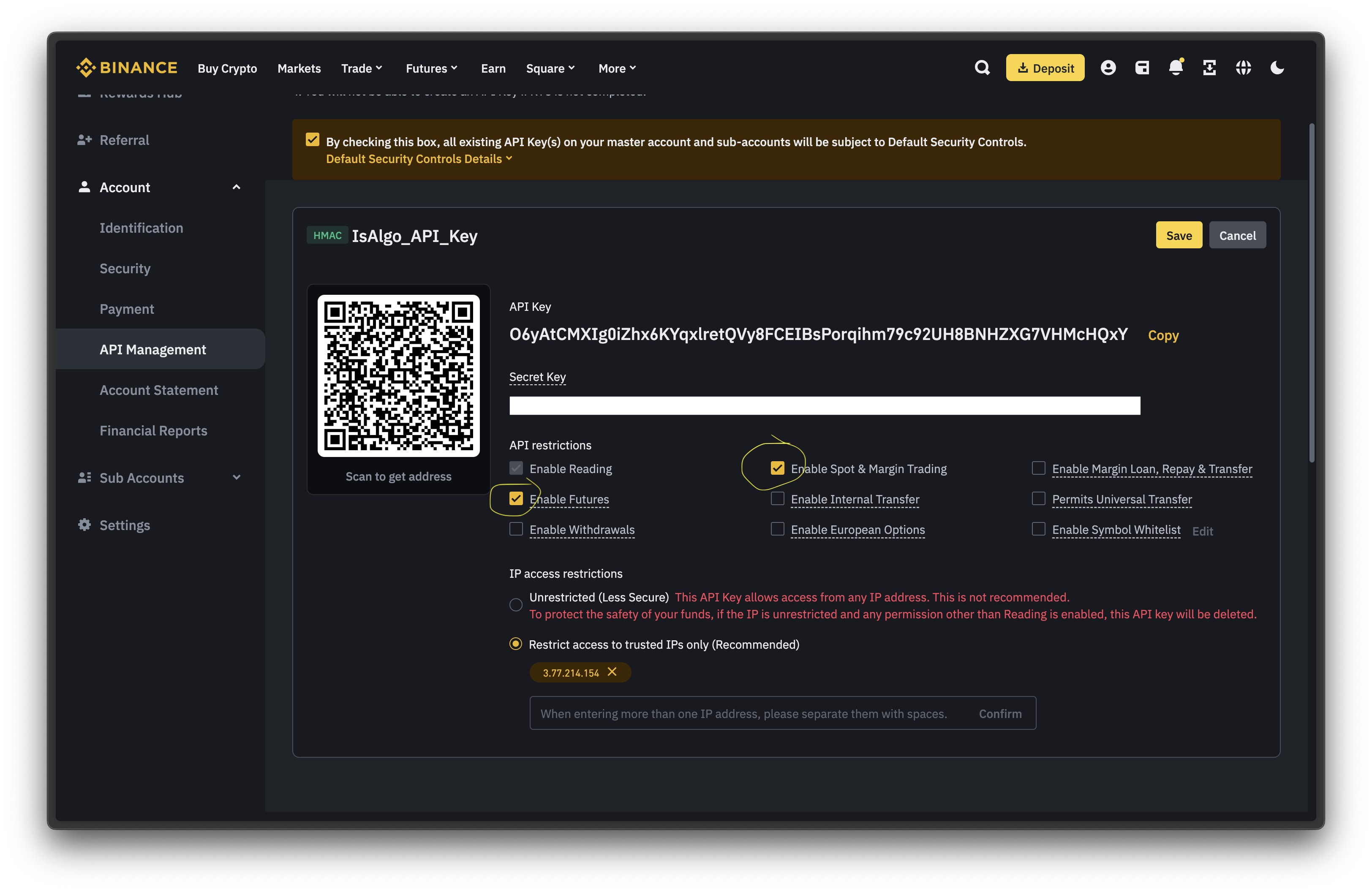
Task: Go to Identification in sidebar
Action: click(141, 228)
